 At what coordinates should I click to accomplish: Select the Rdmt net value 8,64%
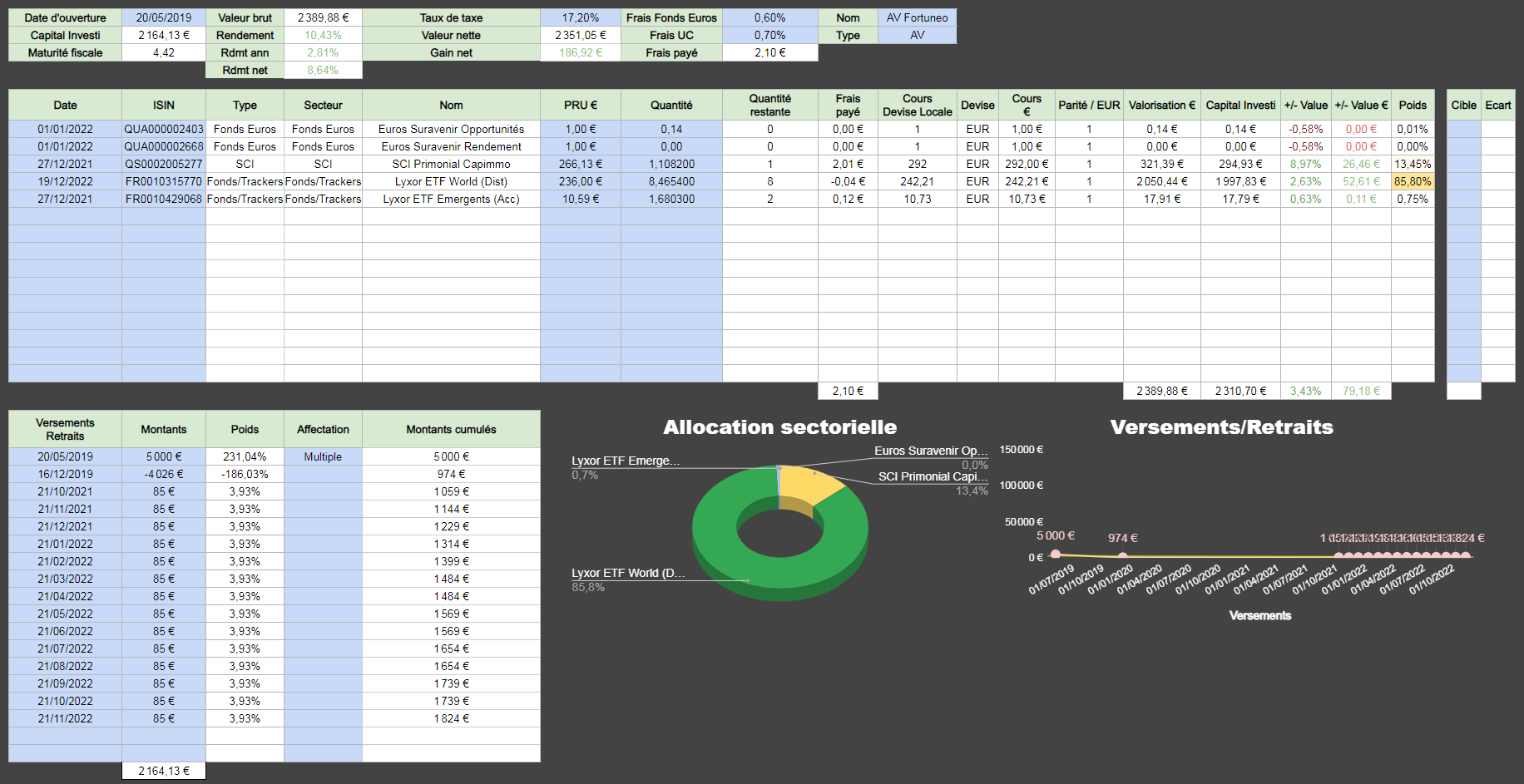pos(323,70)
